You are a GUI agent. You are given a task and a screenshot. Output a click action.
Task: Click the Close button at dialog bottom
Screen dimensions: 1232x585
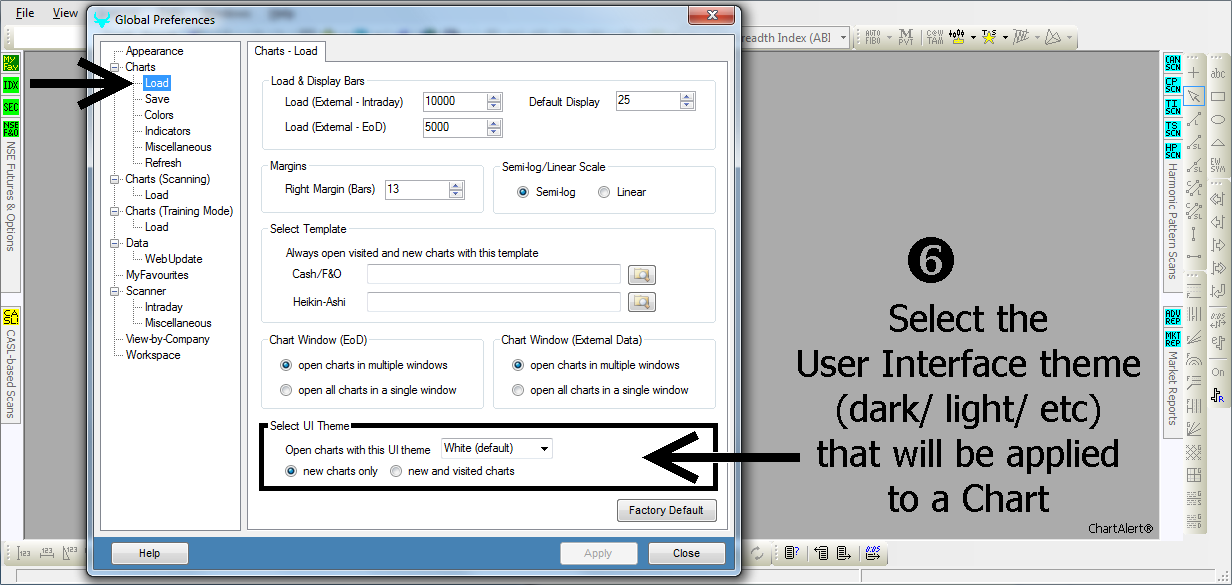(687, 553)
